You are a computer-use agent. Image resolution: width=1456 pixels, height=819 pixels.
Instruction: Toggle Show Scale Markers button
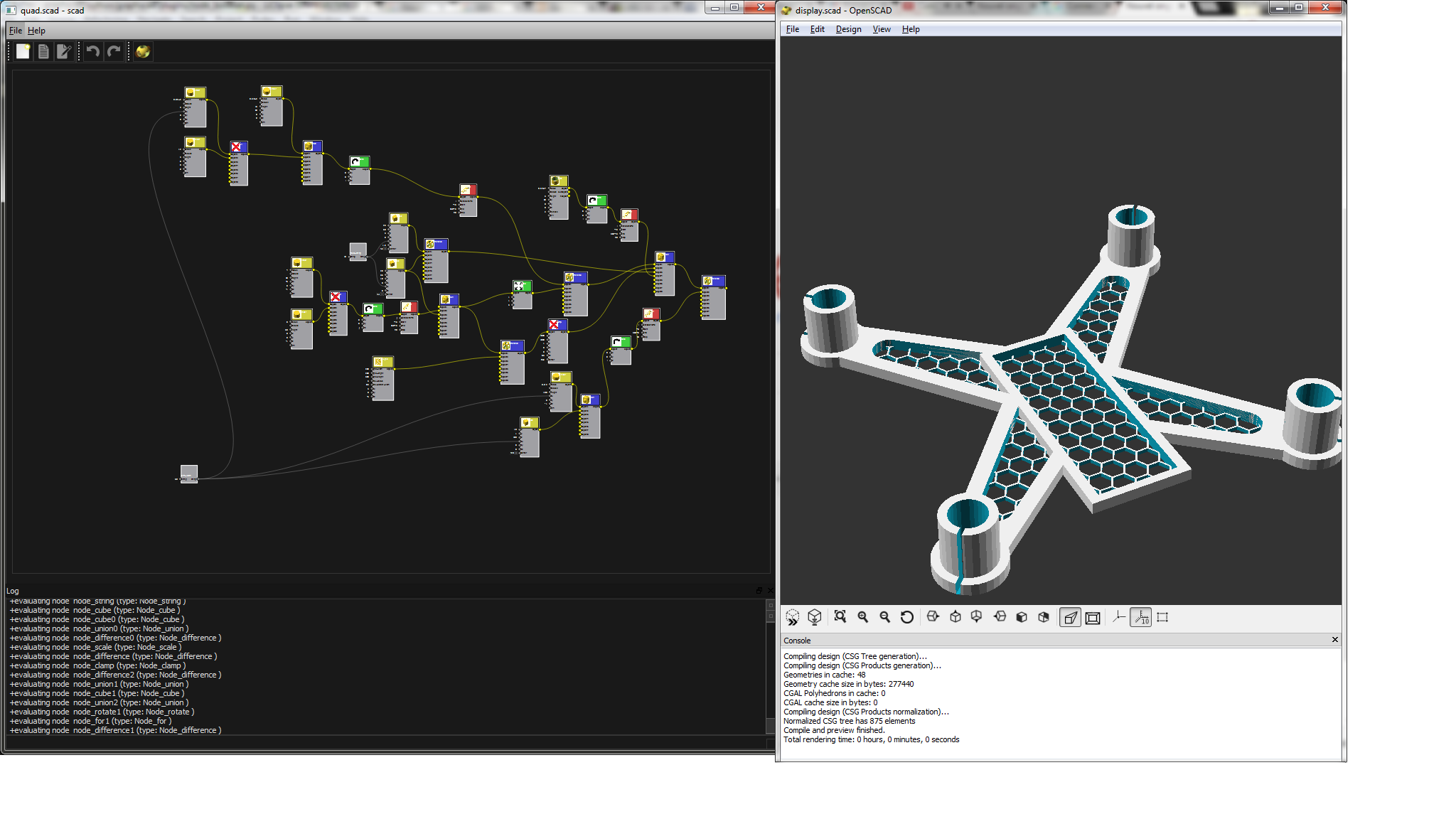[x=1141, y=617]
